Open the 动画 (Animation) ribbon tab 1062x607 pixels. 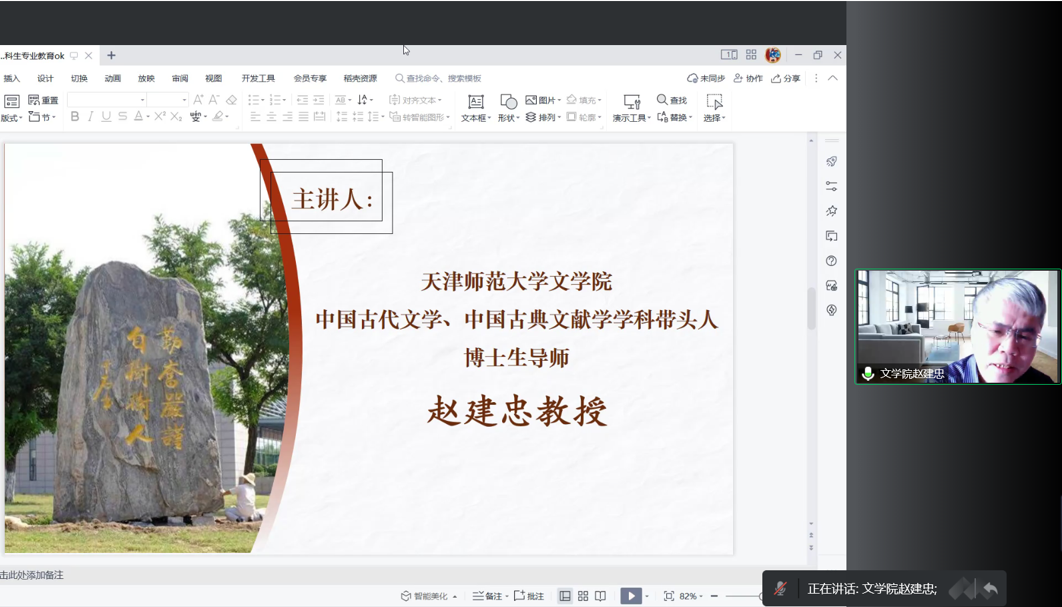point(113,78)
